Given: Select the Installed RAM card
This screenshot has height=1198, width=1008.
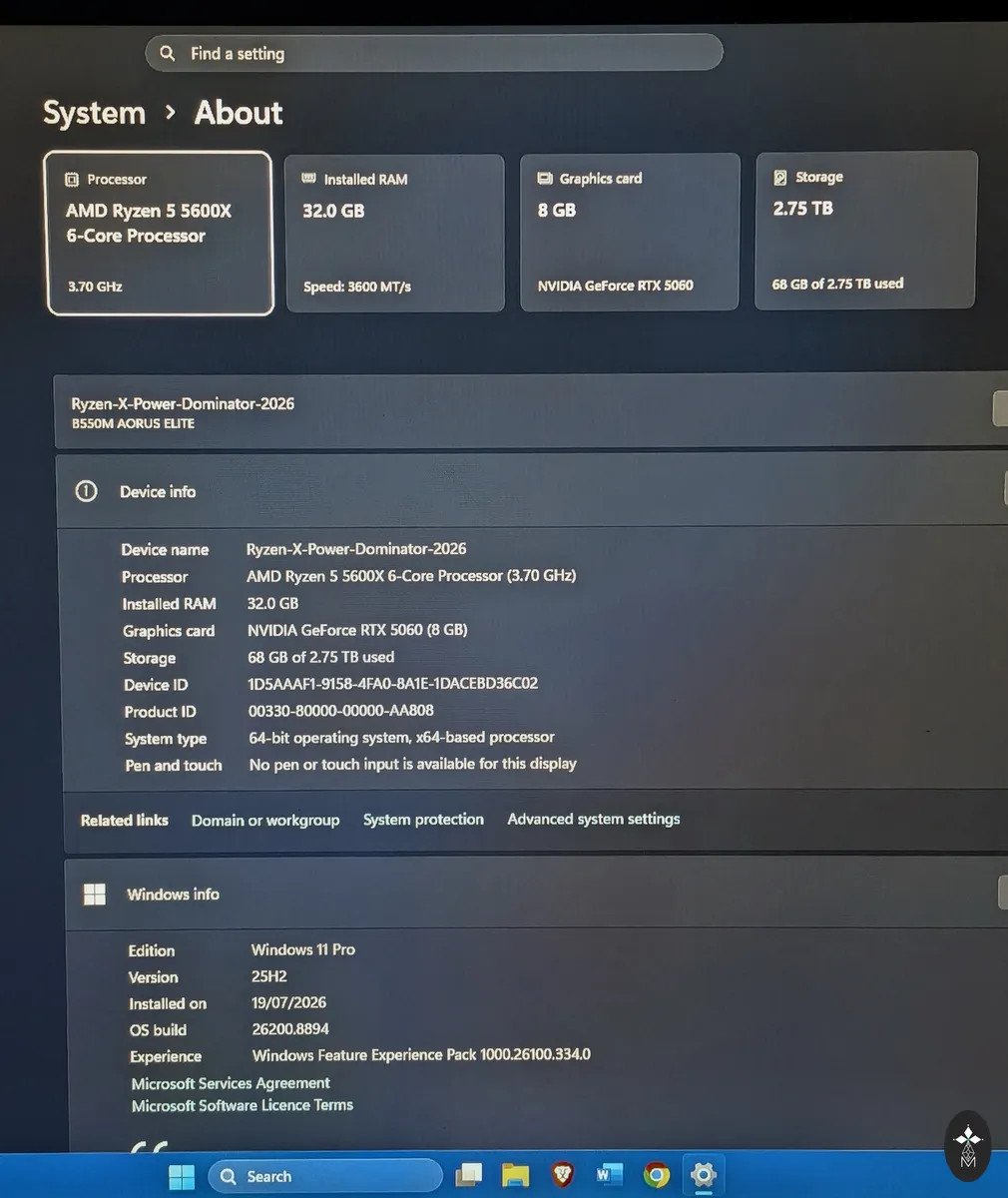Looking at the screenshot, I should [x=395, y=234].
